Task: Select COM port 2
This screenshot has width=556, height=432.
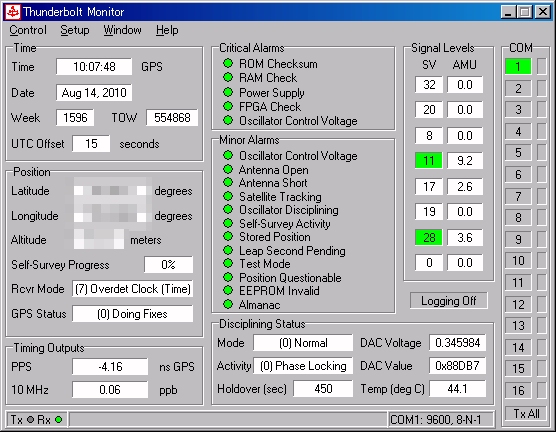Action: pos(518,88)
